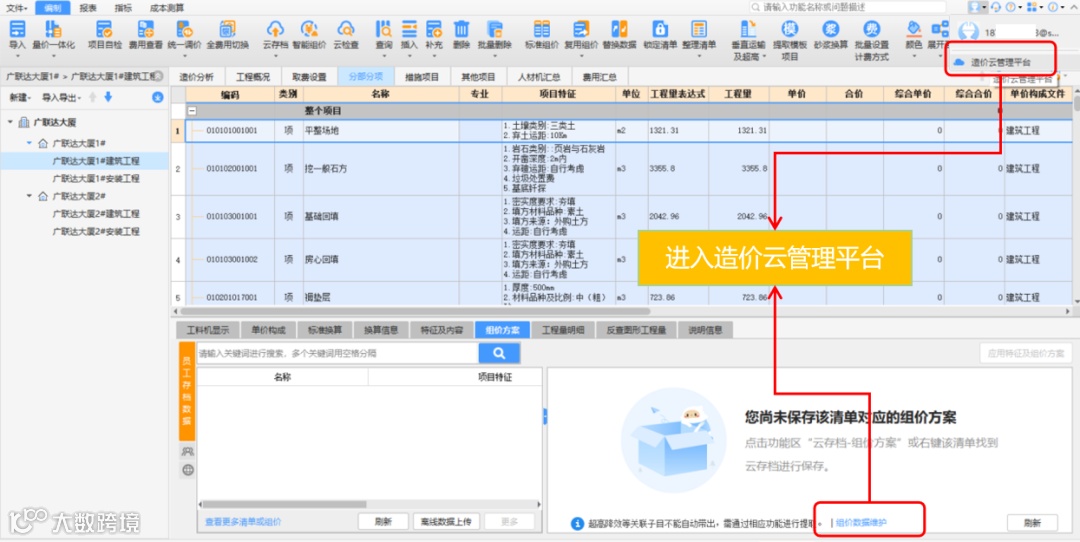Viewport: 1080px width, 542px height.
Task: Click the 组价数据维护 link
Action: [x=861, y=523]
